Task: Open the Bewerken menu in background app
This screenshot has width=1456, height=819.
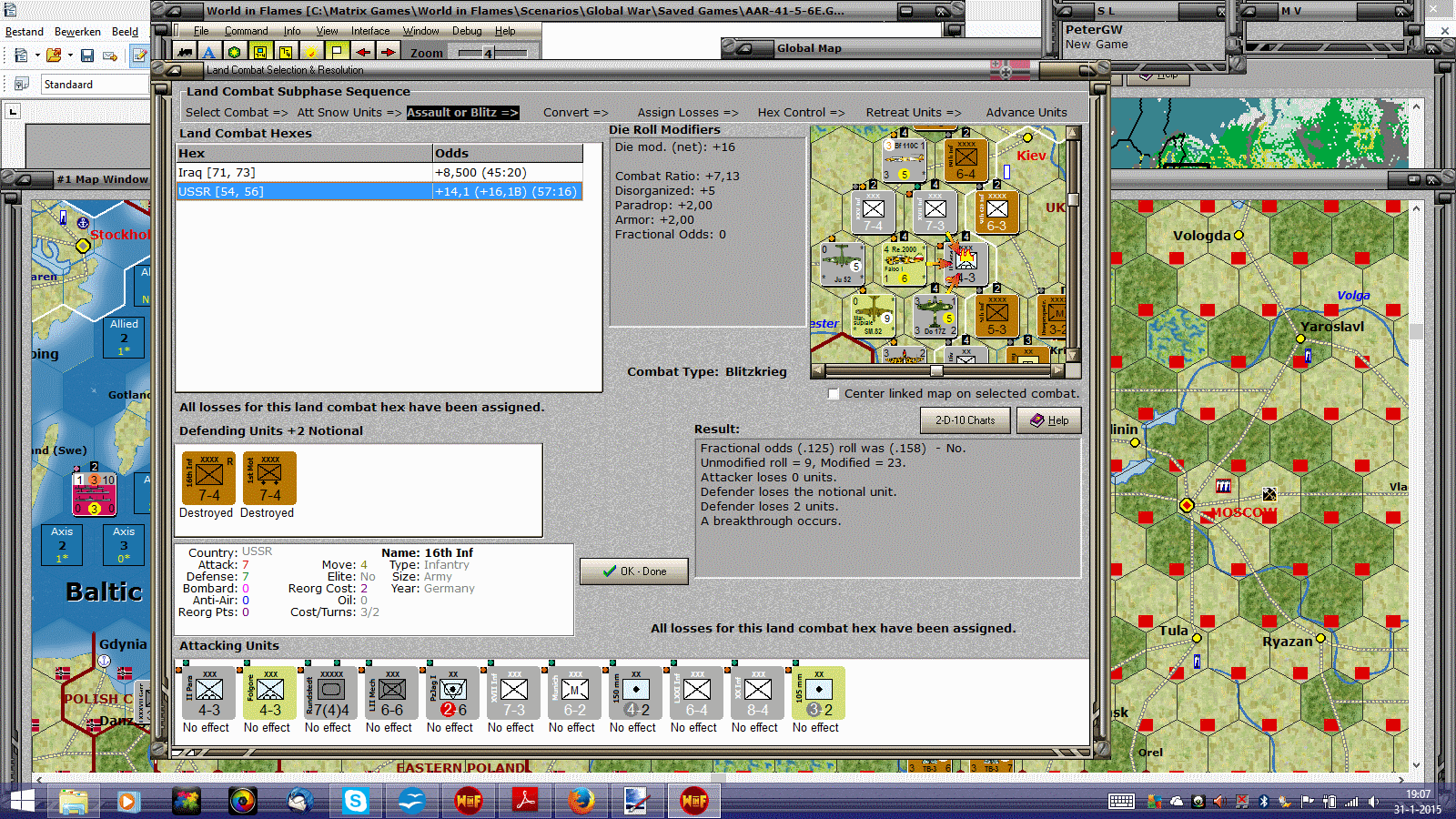Action: pyautogui.click(x=77, y=32)
